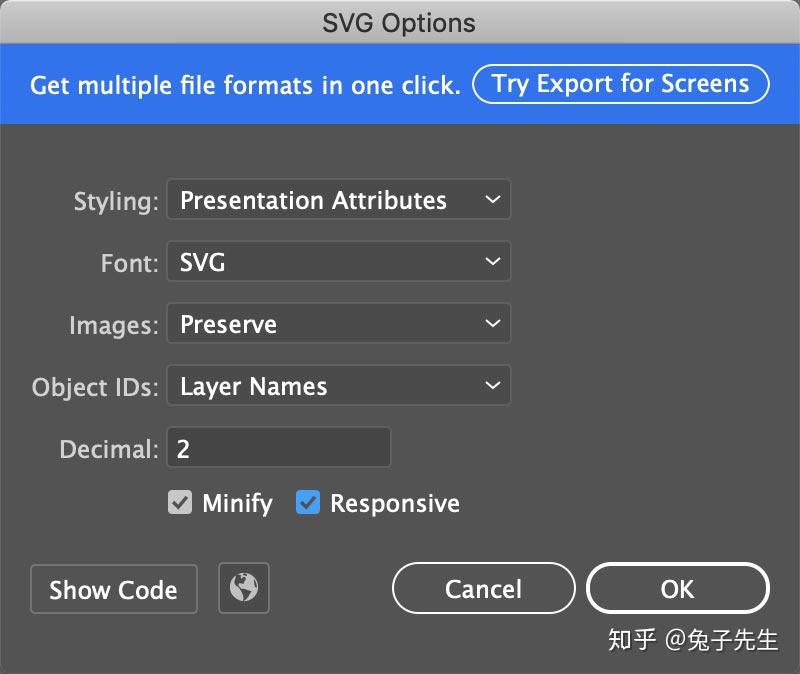800x674 pixels.
Task: Click the Cancel button
Action: point(483,588)
